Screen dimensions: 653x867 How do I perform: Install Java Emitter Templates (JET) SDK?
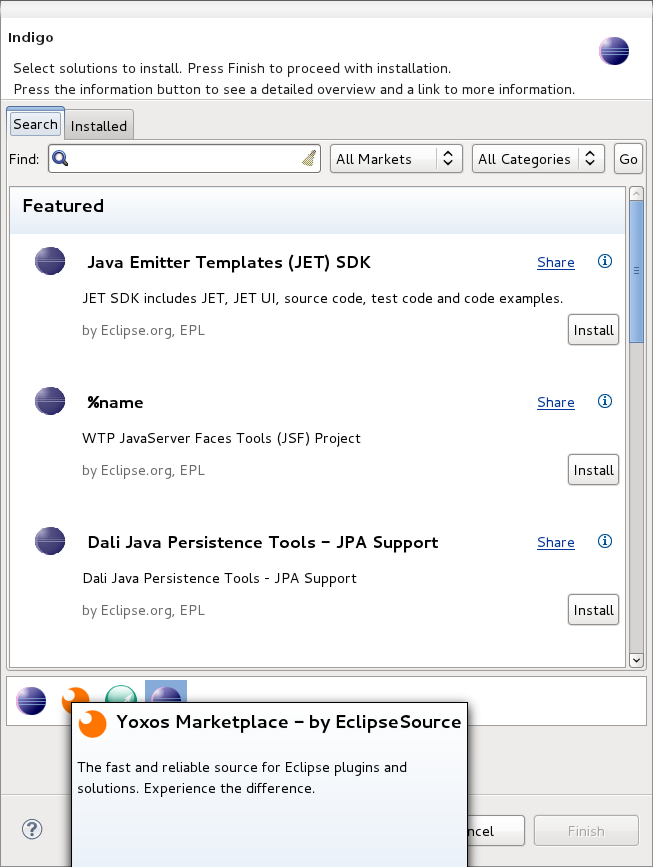[593, 330]
